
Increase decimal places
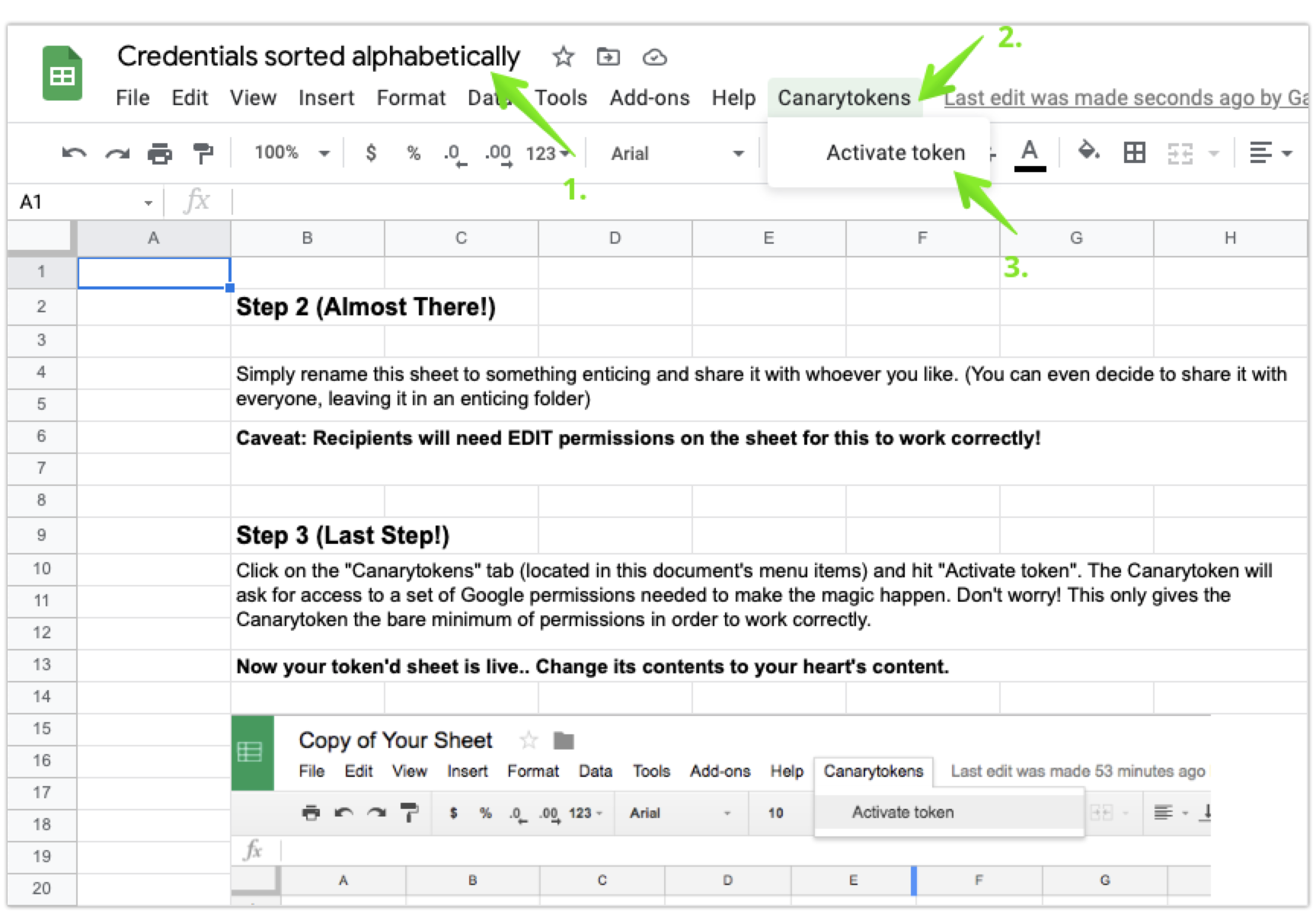pos(499,155)
